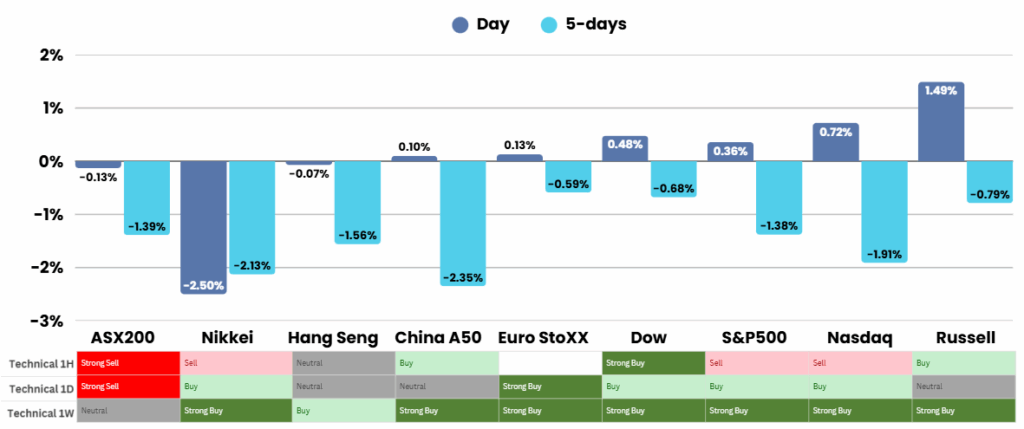The width and height of the screenshot is (1024, 429).
Task: Click the Technical 1H row header
Action: pyautogui.click(x=38, y=362)
